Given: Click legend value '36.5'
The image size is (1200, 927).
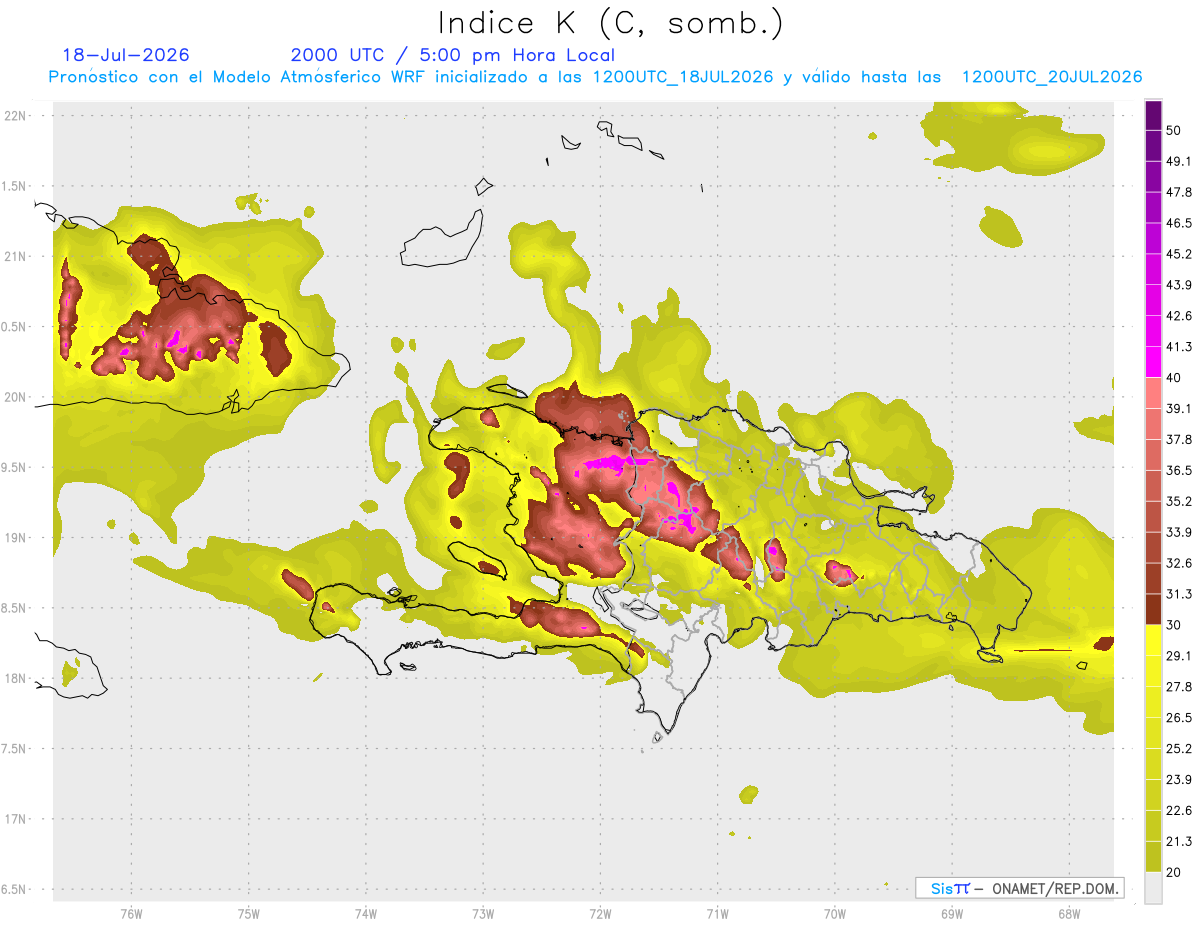Looking at the screenshot, I should [1178, 470].
